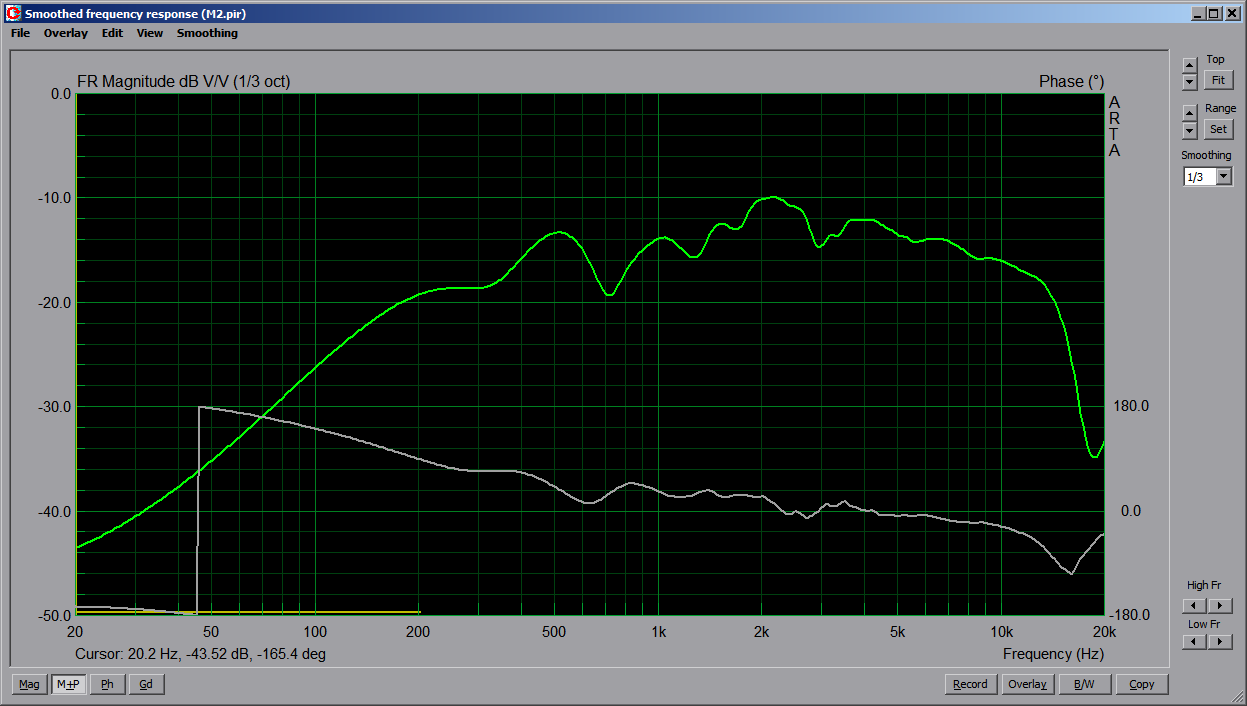Click the Set range button
Viewport: 1247px width, 706px height.
1217,129
